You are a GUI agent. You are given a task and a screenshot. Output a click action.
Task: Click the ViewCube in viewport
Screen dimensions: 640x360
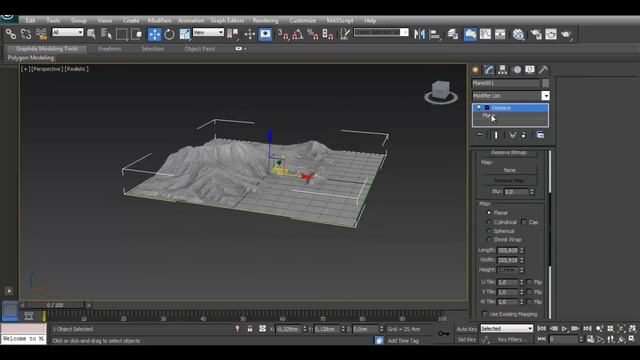click(441, 92)
